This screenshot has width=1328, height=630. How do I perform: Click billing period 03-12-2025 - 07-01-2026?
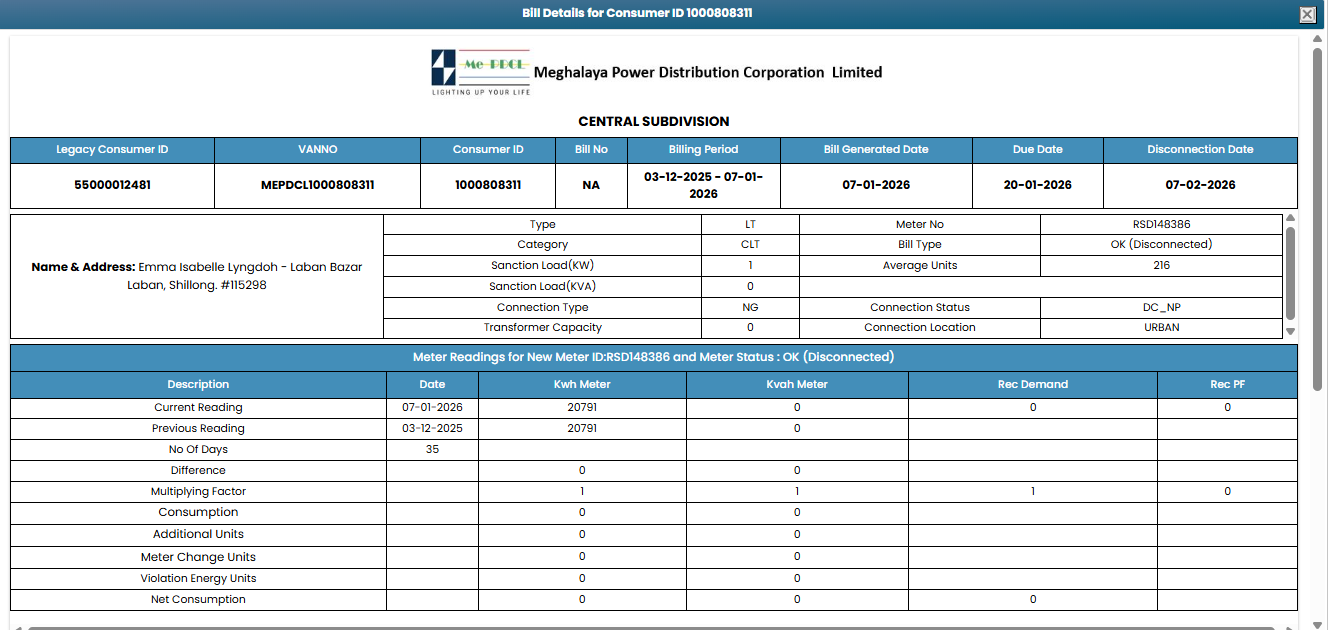coord(704,185)
